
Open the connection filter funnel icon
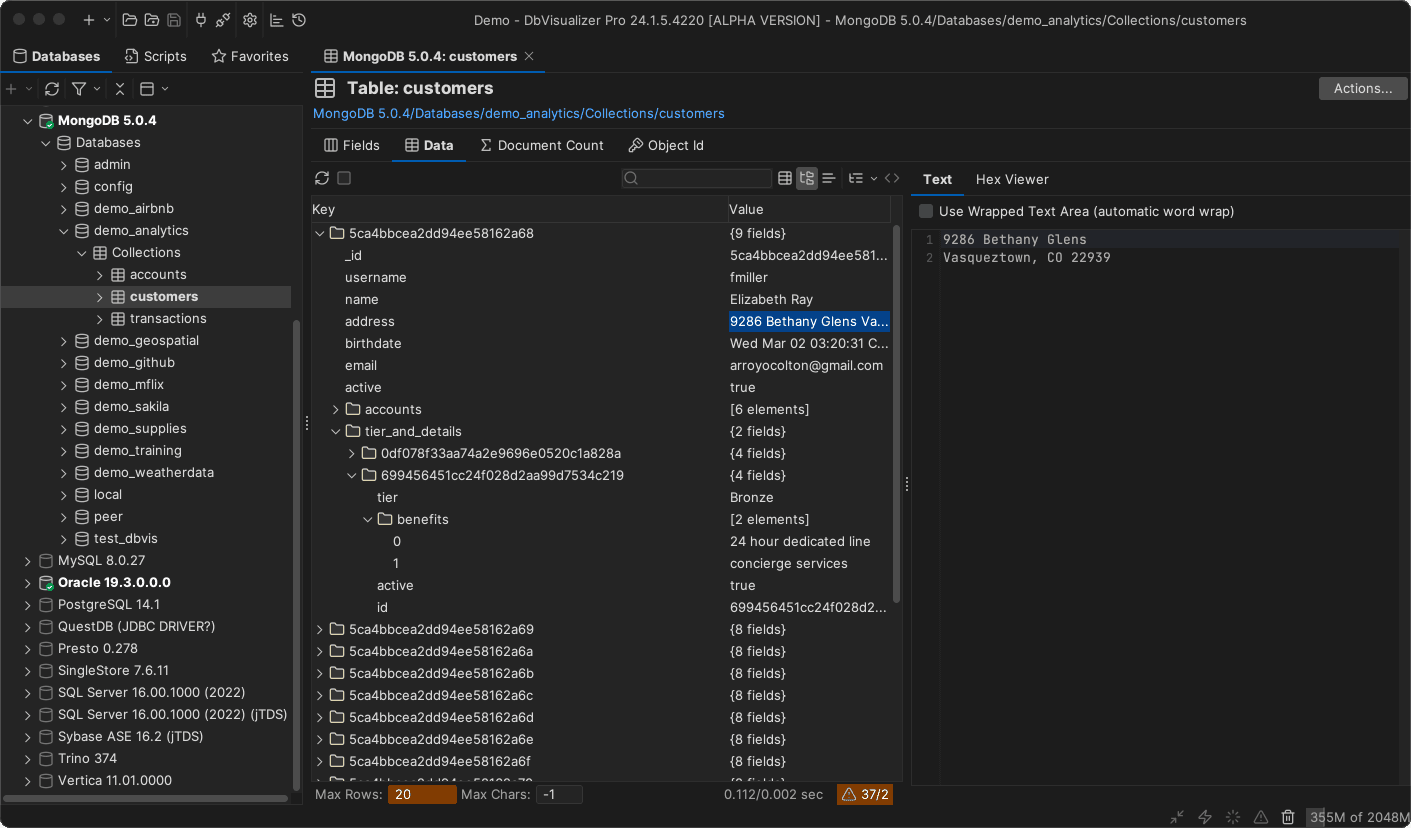pyautogui.click(x=76, y=88)
